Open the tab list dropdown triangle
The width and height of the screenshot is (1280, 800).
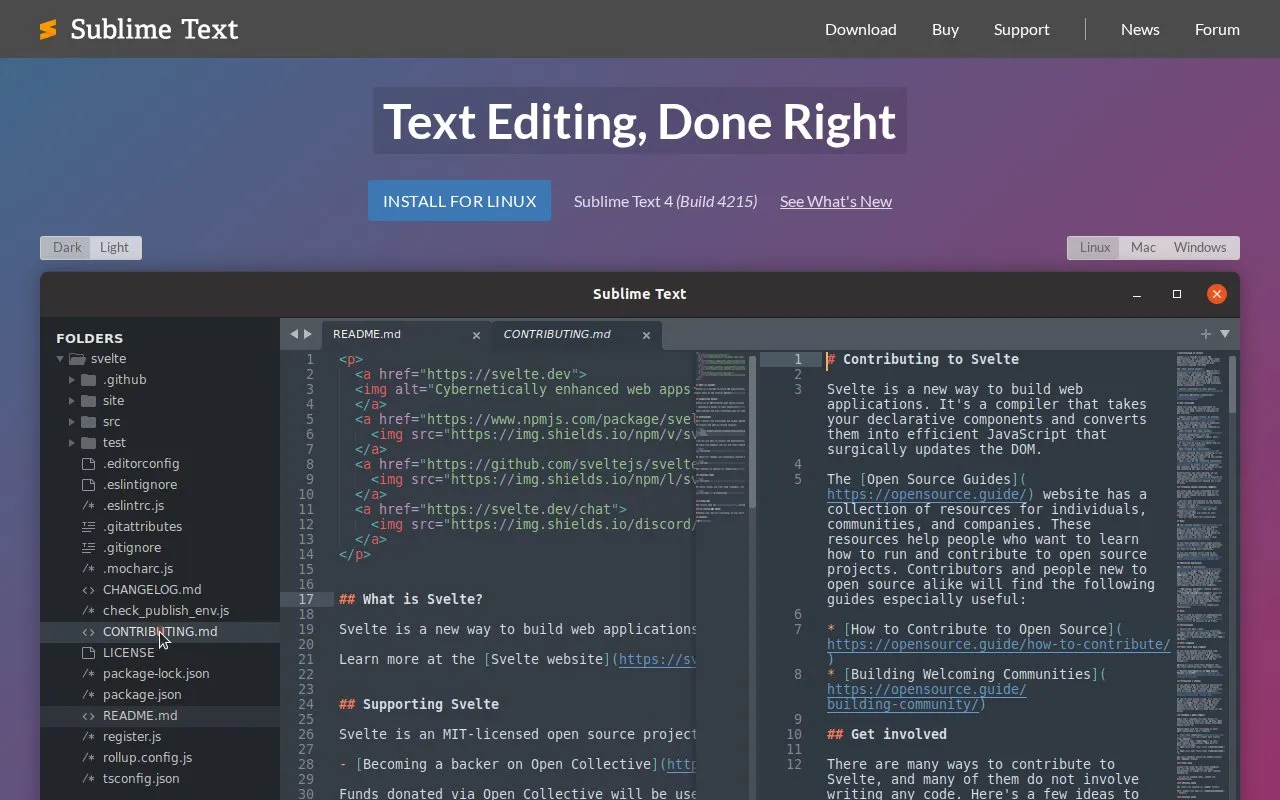(1225, 334)
